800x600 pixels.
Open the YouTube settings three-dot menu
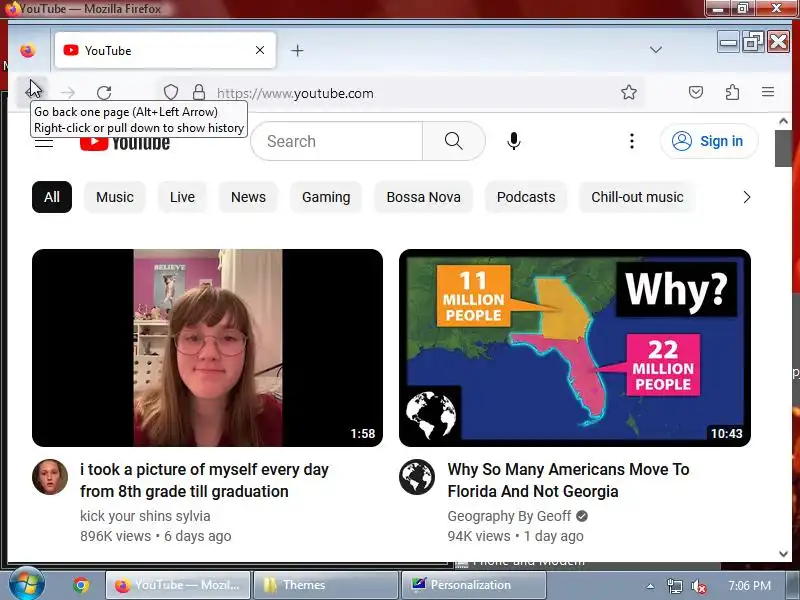tap(632, 141)
